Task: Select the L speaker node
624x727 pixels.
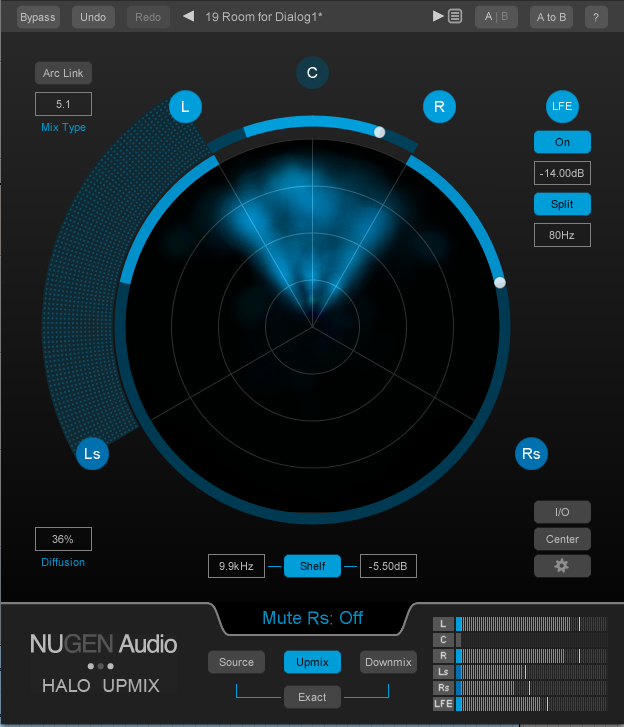Action: (x=185, y=107)
